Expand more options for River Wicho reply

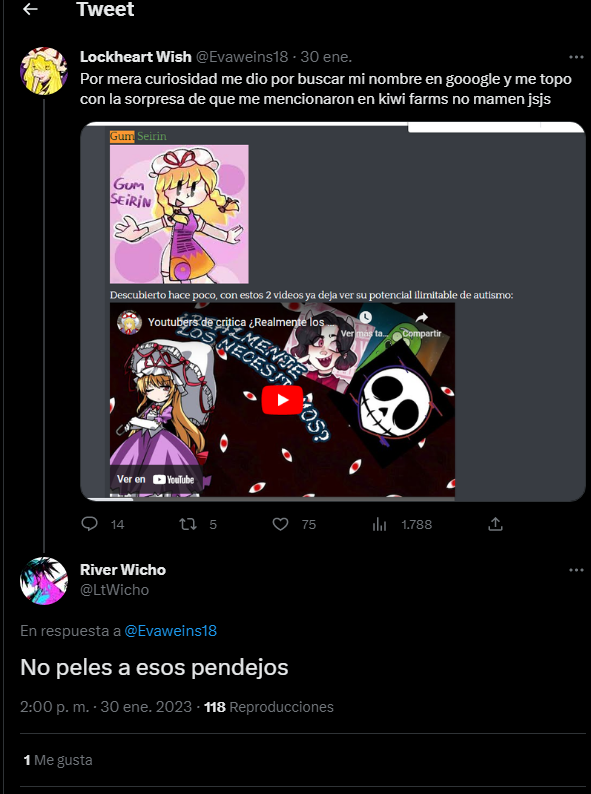point(576,570)
